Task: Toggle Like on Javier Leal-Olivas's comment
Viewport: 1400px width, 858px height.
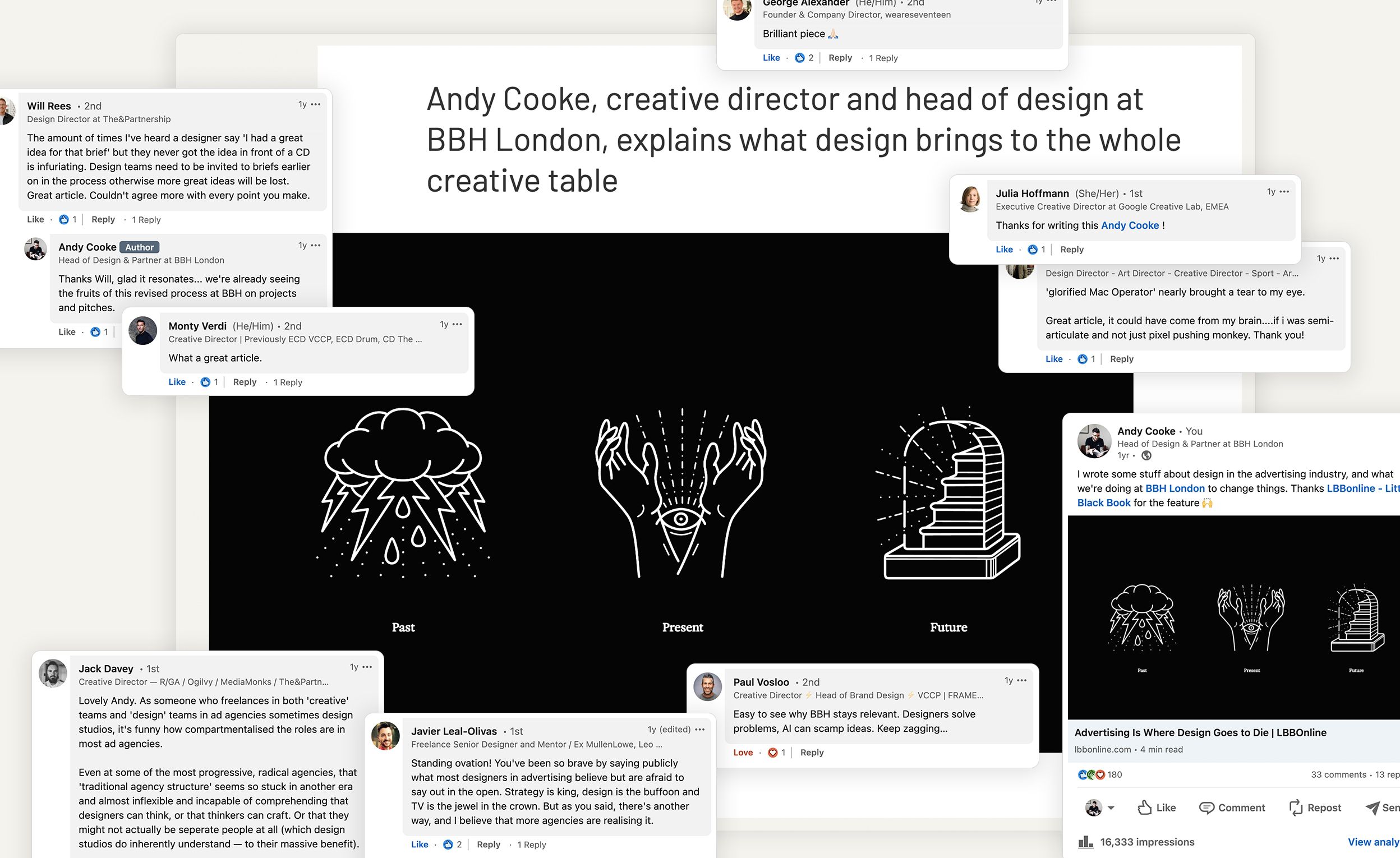Action: click(x=420, y=845)
